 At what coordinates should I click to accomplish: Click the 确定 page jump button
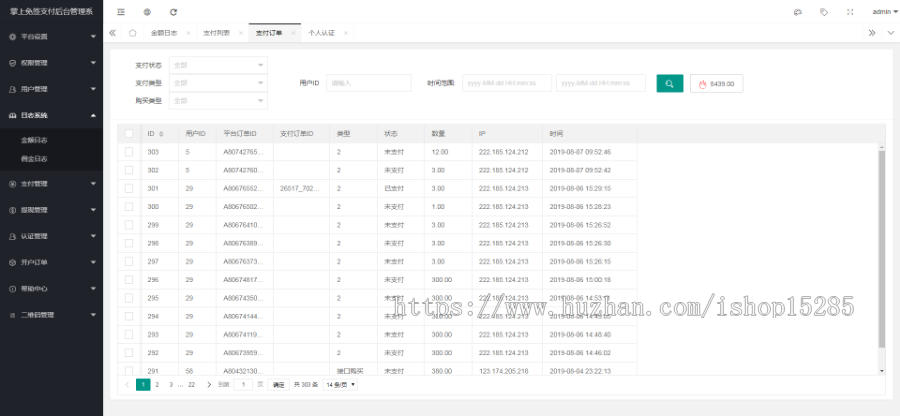278,385
